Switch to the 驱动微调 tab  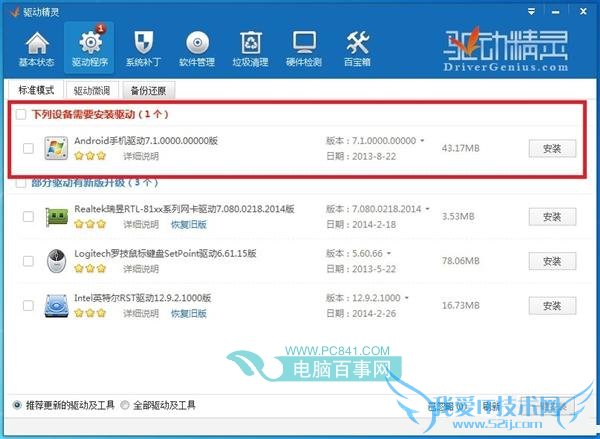tap(92, 91)
